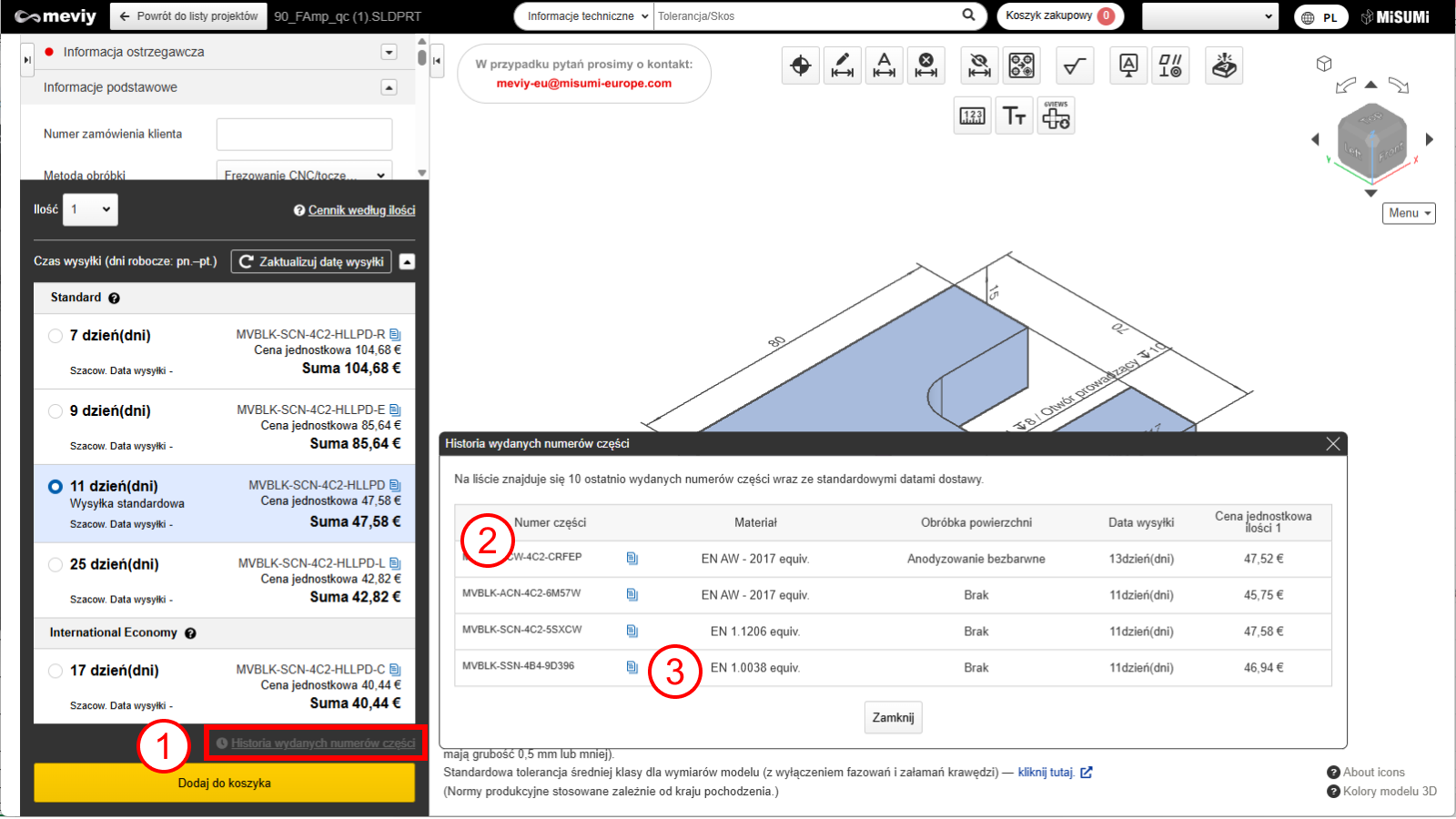1456x819 pixels.
Task: Click the surface roughness checkmark tool
Action: [x=1075, y=66]
